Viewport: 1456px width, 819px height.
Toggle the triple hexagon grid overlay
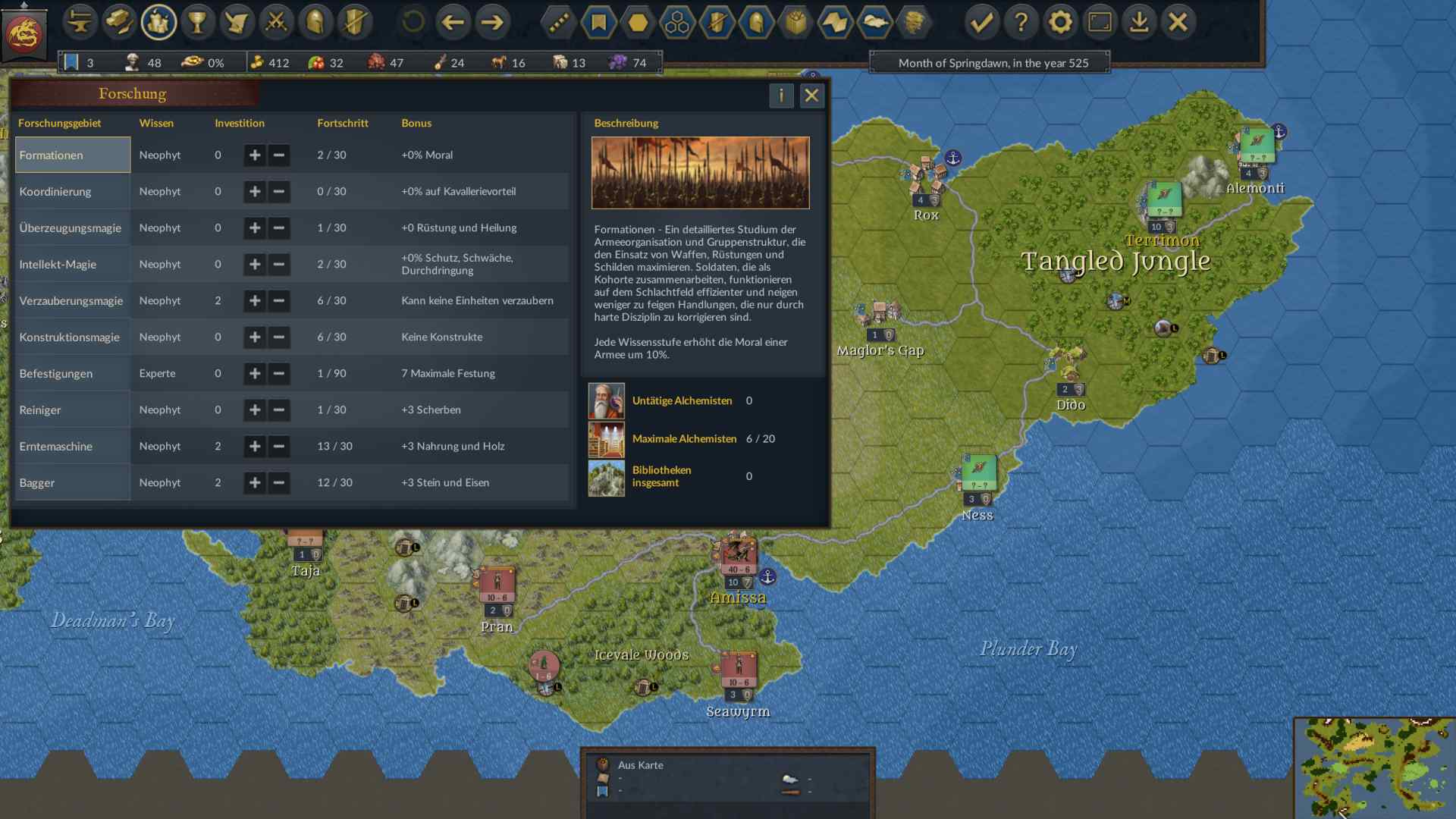677,22
